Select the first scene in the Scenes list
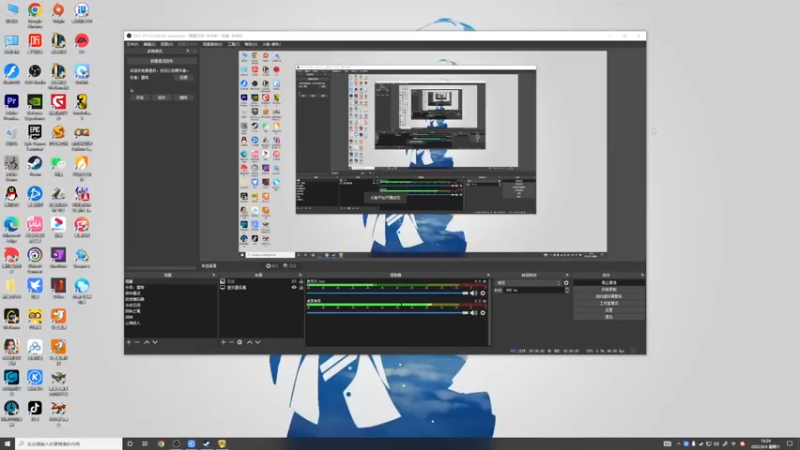Viewport: 800px width, 450px height. click(x=170, y=282)
